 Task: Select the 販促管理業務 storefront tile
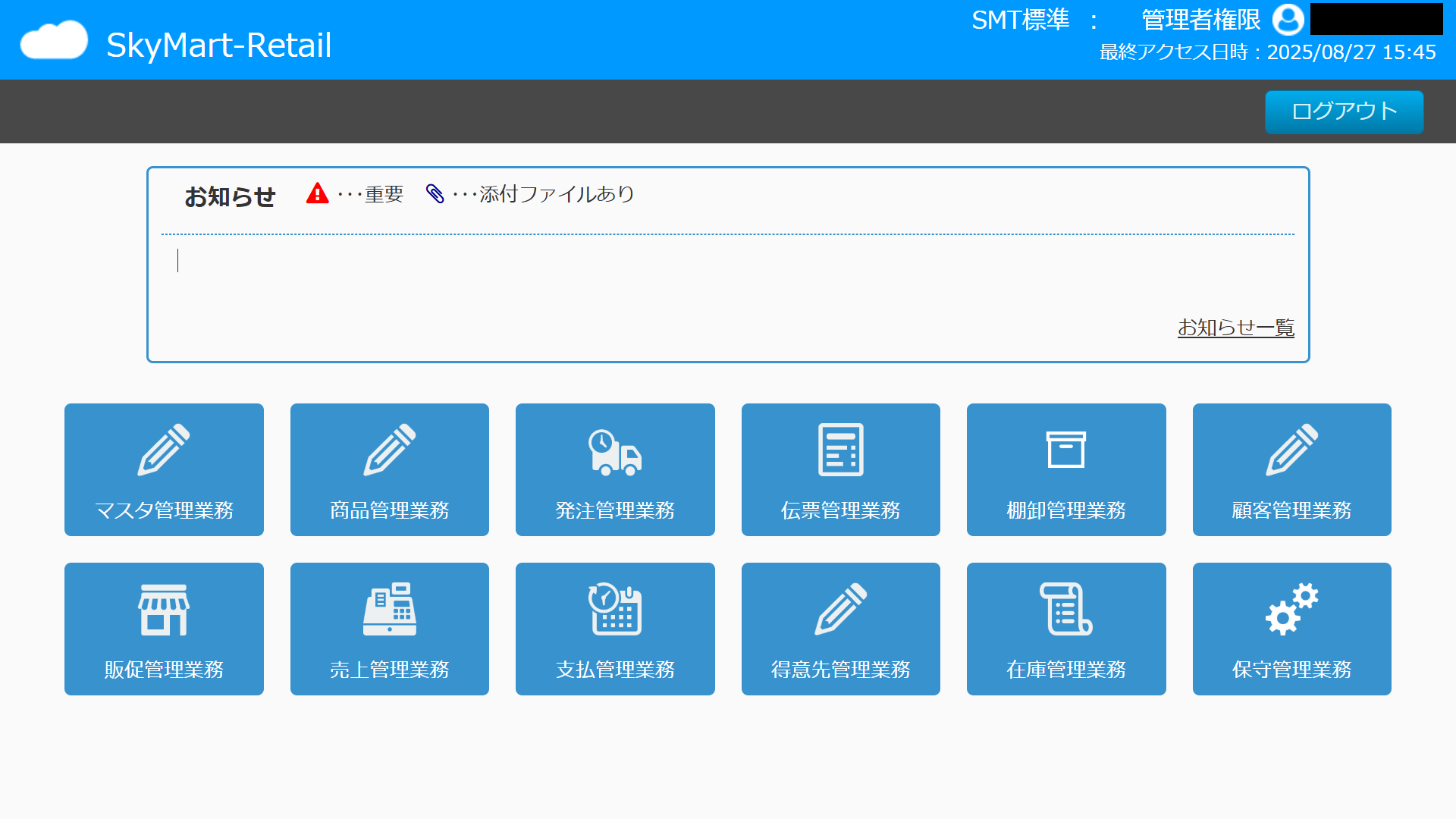[x=163, y=629]
